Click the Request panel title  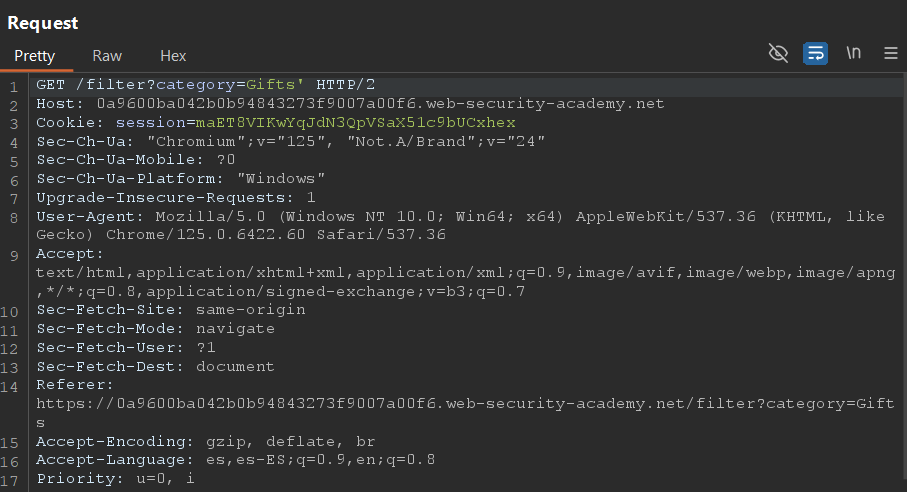(42, 23)
